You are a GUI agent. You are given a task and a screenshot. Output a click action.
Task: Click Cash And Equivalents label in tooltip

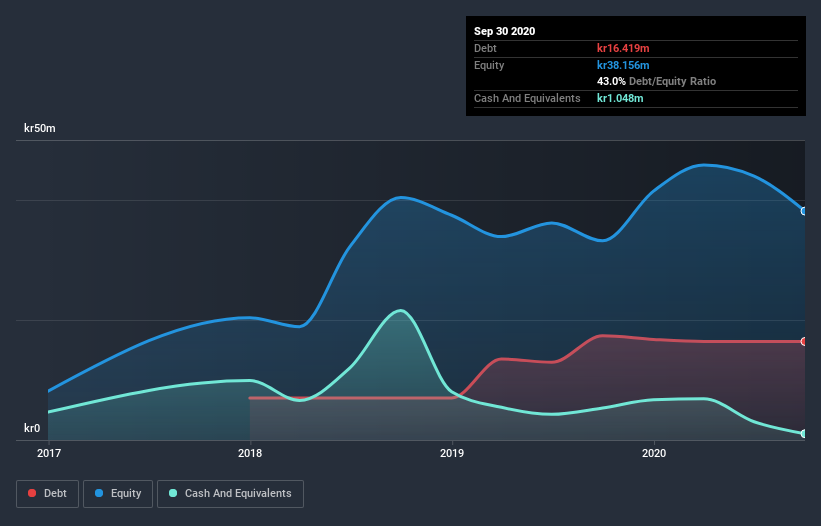(527, 98)
